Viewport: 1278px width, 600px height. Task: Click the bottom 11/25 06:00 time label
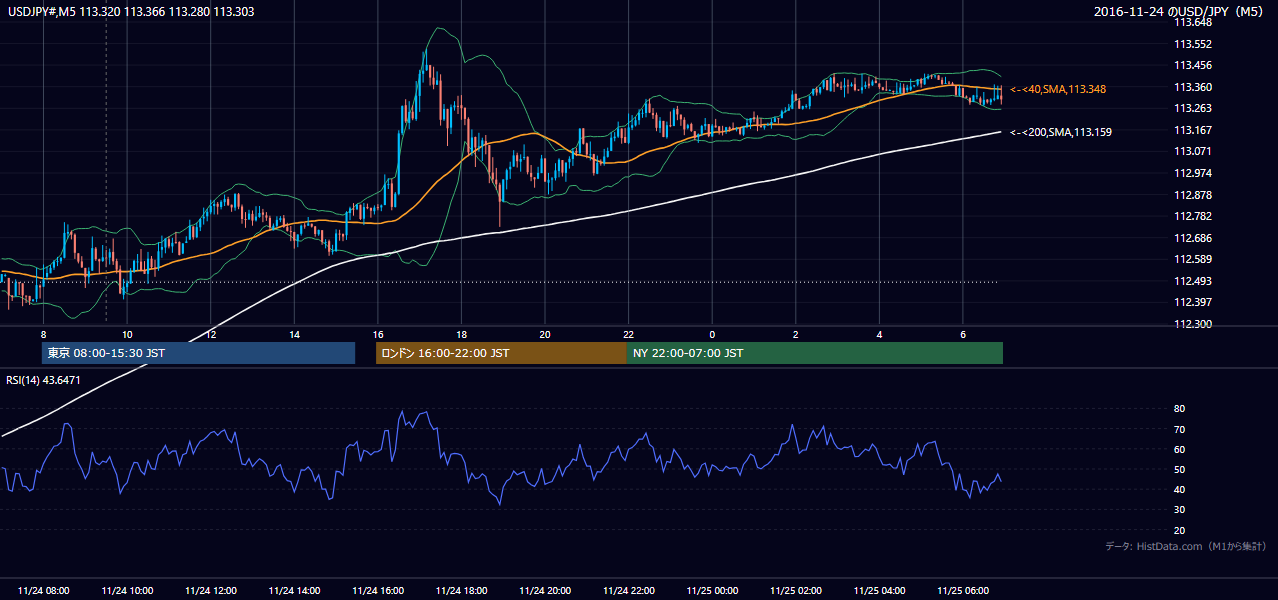(x=963, y=591)
